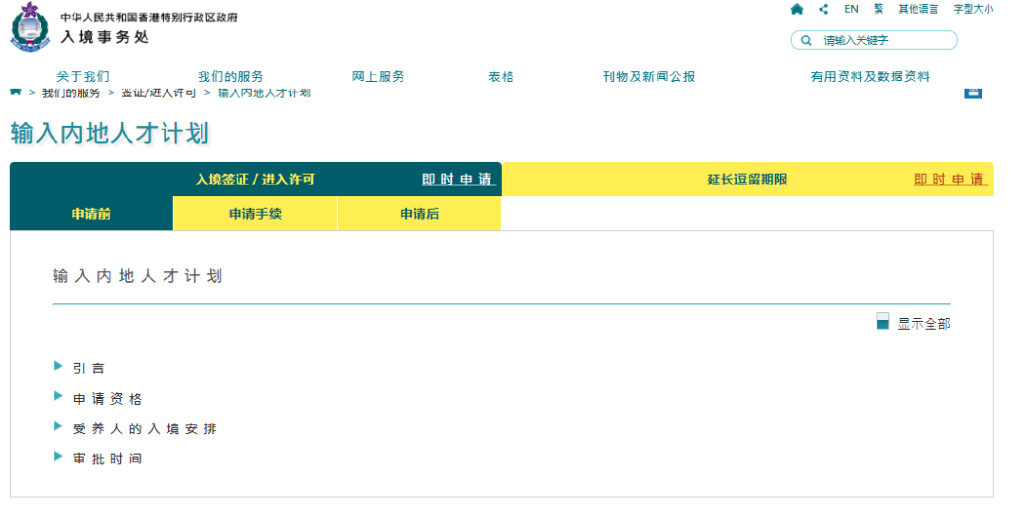The image size is (1024, 518).
Task: Select the 延长逗留期限 tab
Action: point(747,180)
